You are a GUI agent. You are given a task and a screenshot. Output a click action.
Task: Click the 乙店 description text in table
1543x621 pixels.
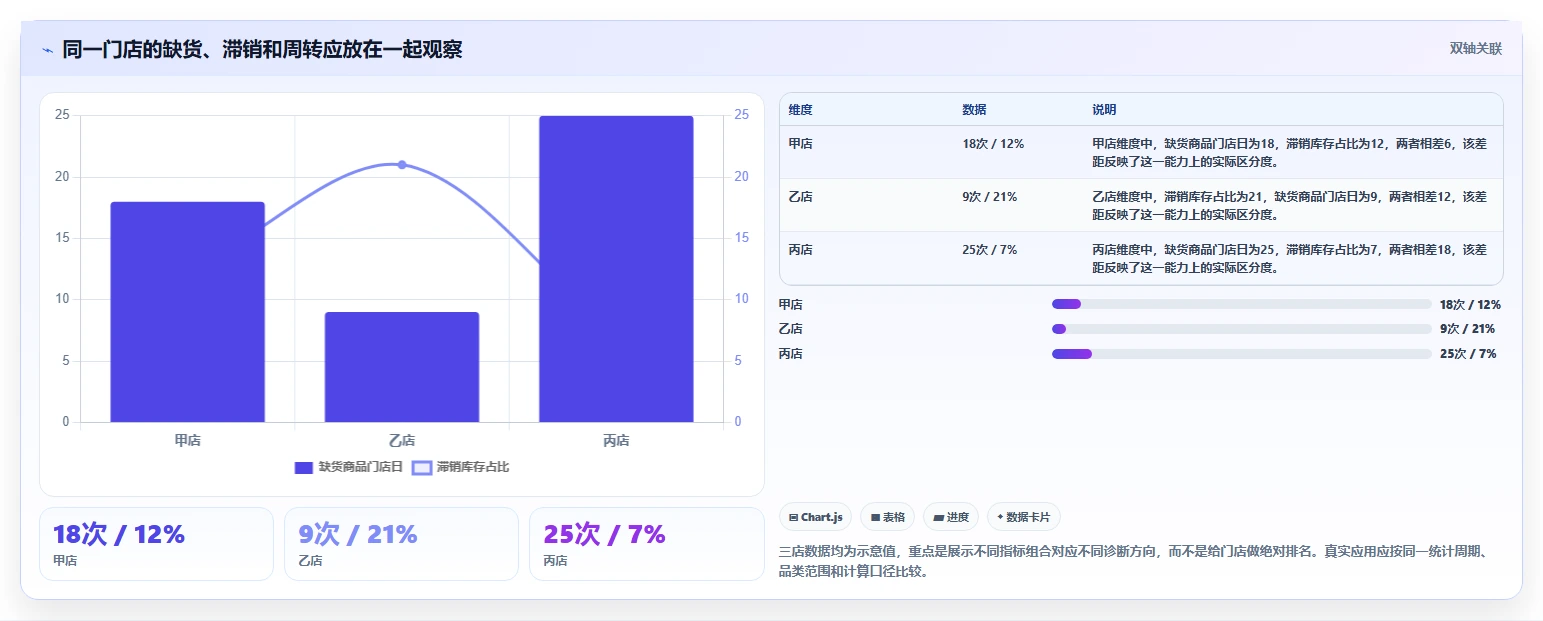coord(1289,205)
